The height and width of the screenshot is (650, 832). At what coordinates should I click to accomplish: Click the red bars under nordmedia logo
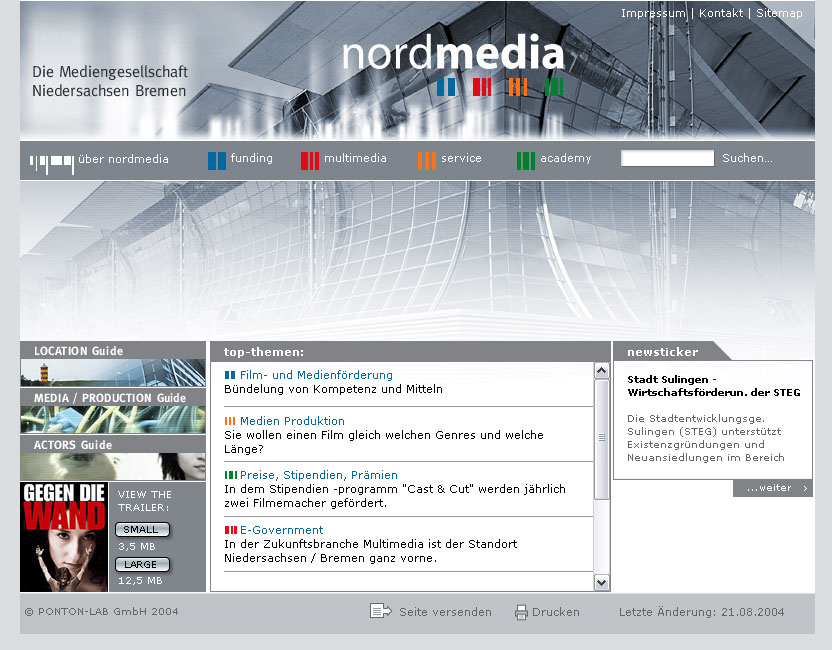click(482, 87)
